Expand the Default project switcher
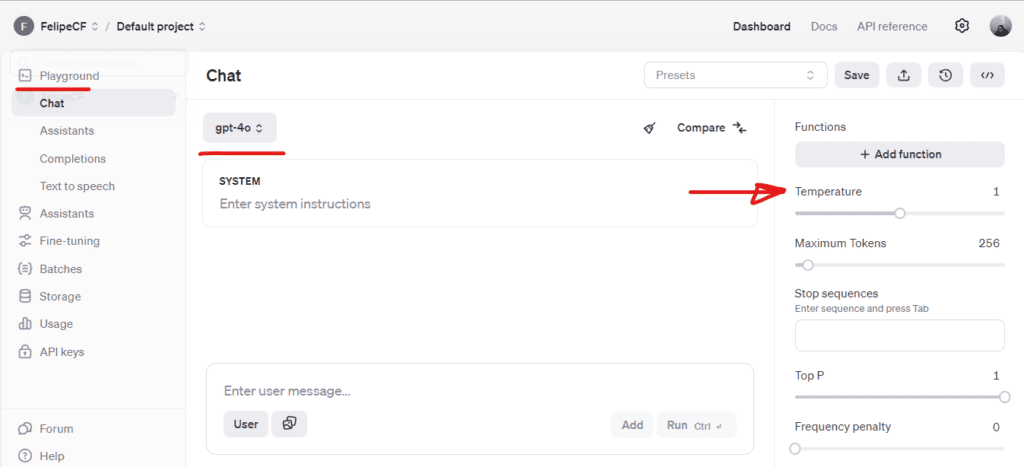1024x467 pixels. (x=161, y=26)
